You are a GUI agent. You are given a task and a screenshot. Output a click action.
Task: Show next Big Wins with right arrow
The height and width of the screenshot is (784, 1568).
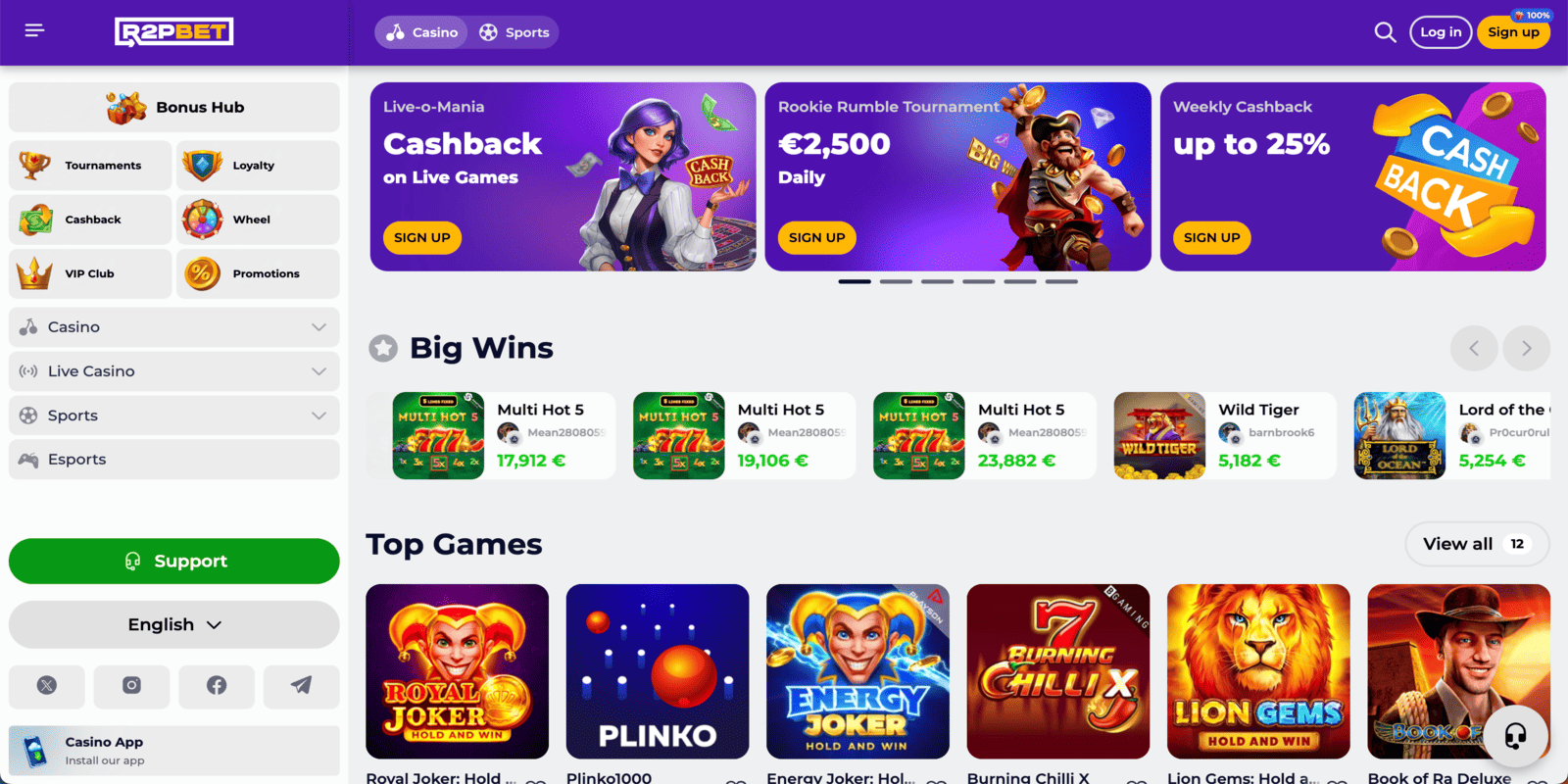1526,348
